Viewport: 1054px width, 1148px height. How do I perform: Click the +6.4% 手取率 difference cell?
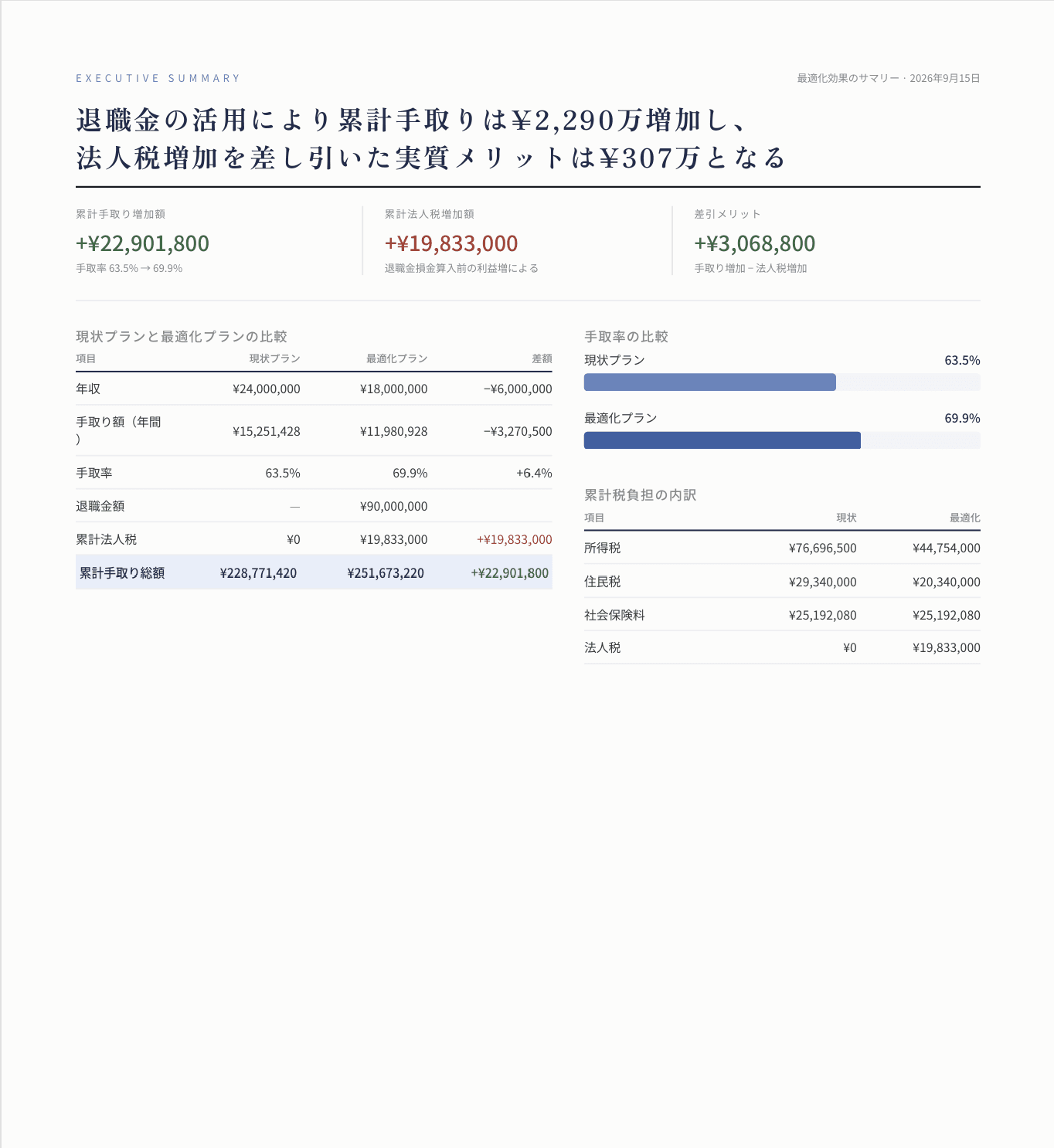534,473
